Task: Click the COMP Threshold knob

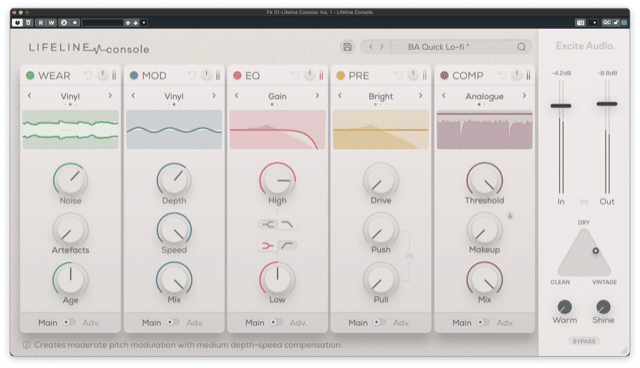Action: tap(484, 180)
